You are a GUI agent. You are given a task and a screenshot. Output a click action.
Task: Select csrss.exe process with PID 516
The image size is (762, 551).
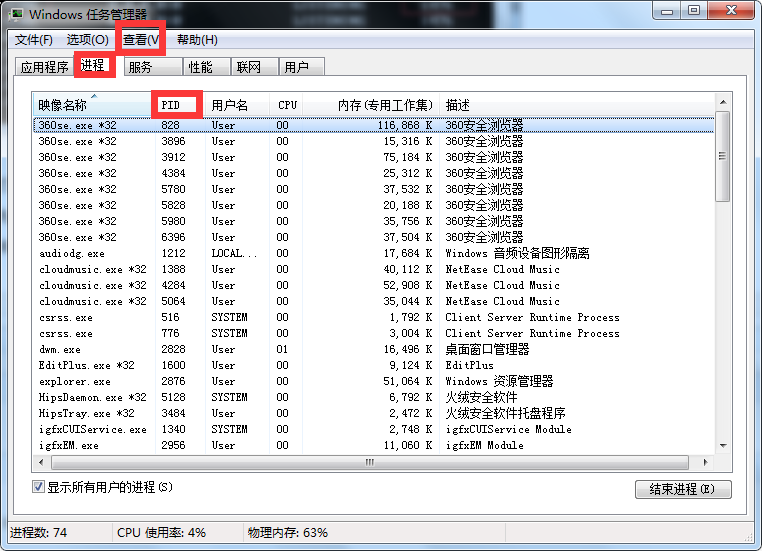[374, 318]
